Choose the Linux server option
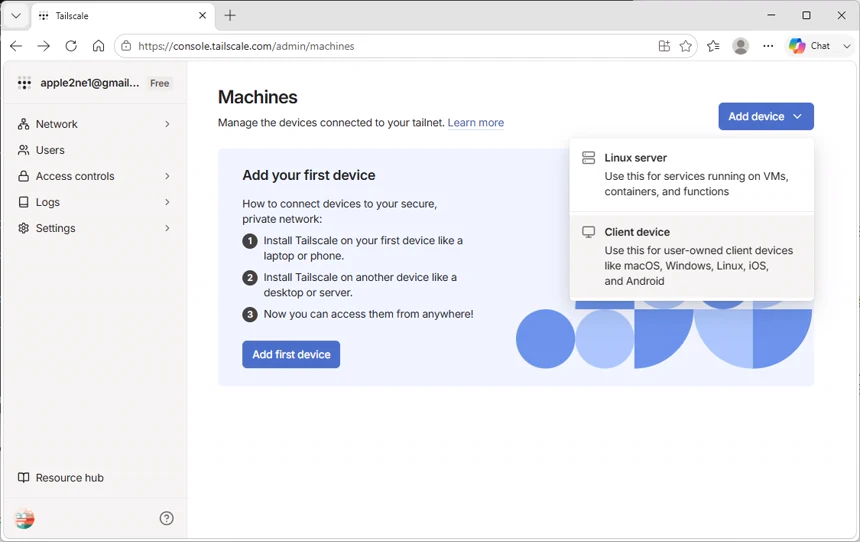This screenshot has width=860, height=542. click(x=692, y=174)
